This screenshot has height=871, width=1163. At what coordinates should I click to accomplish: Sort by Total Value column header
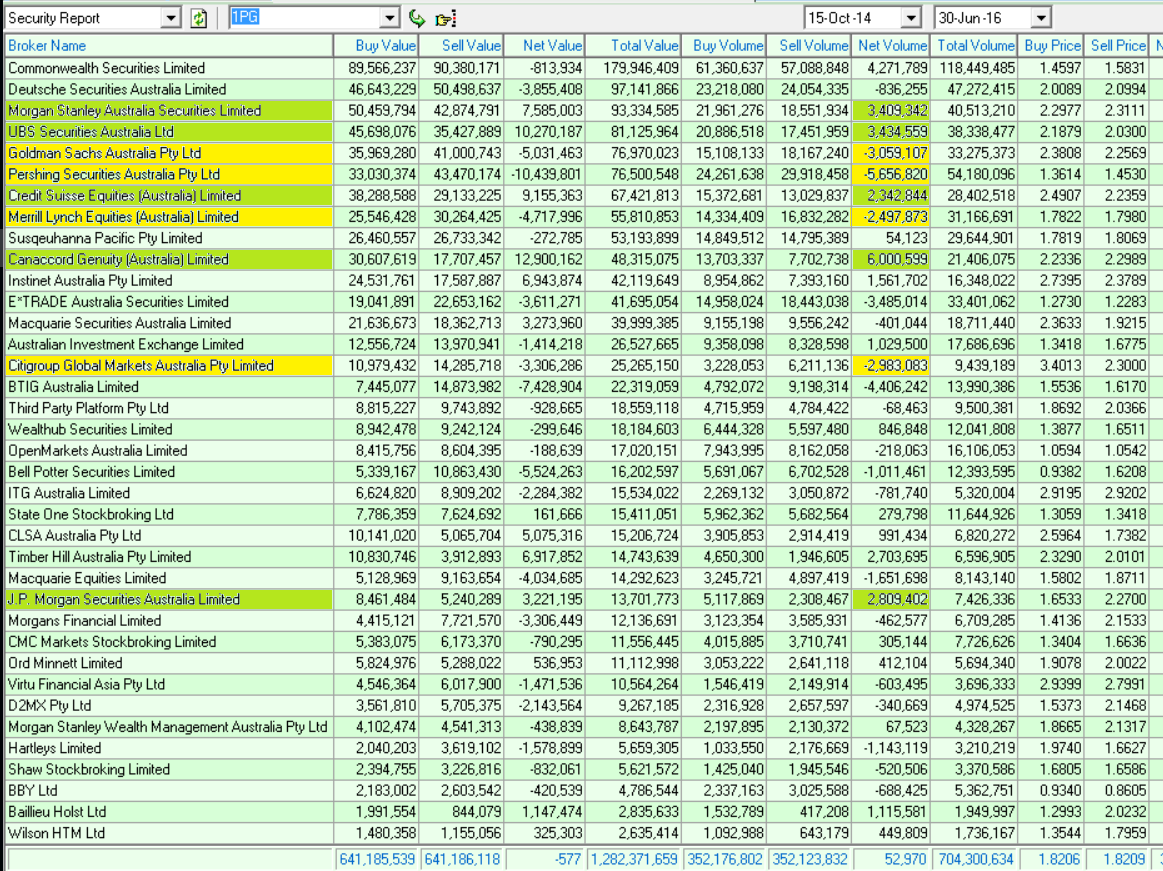coord(633,45)
